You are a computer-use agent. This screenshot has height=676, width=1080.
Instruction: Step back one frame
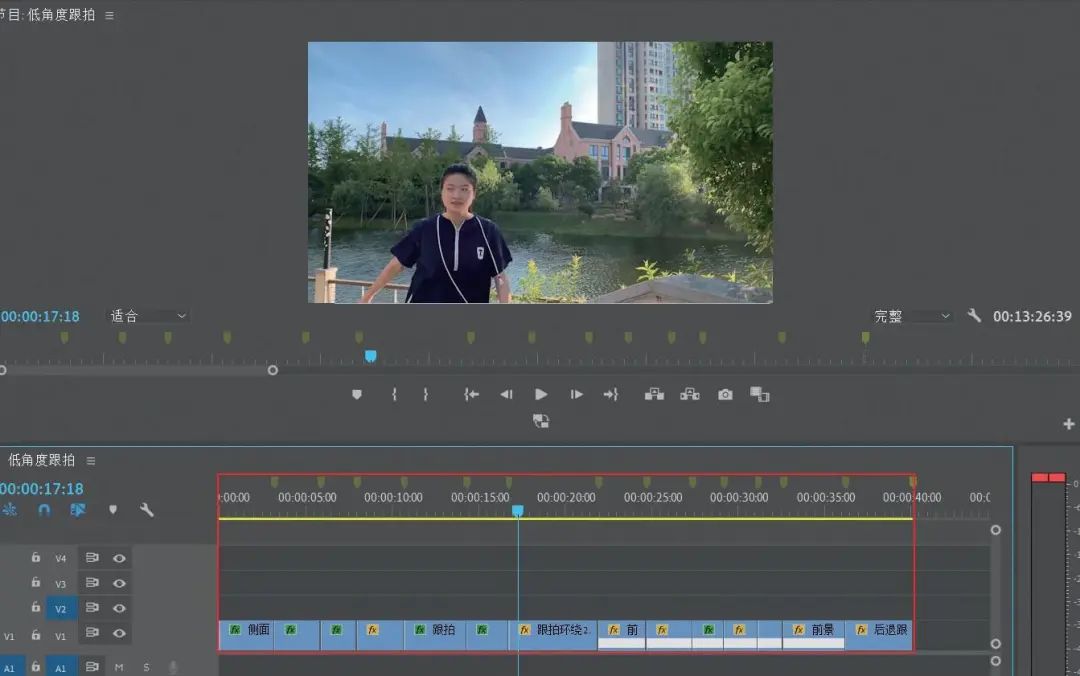506,394
